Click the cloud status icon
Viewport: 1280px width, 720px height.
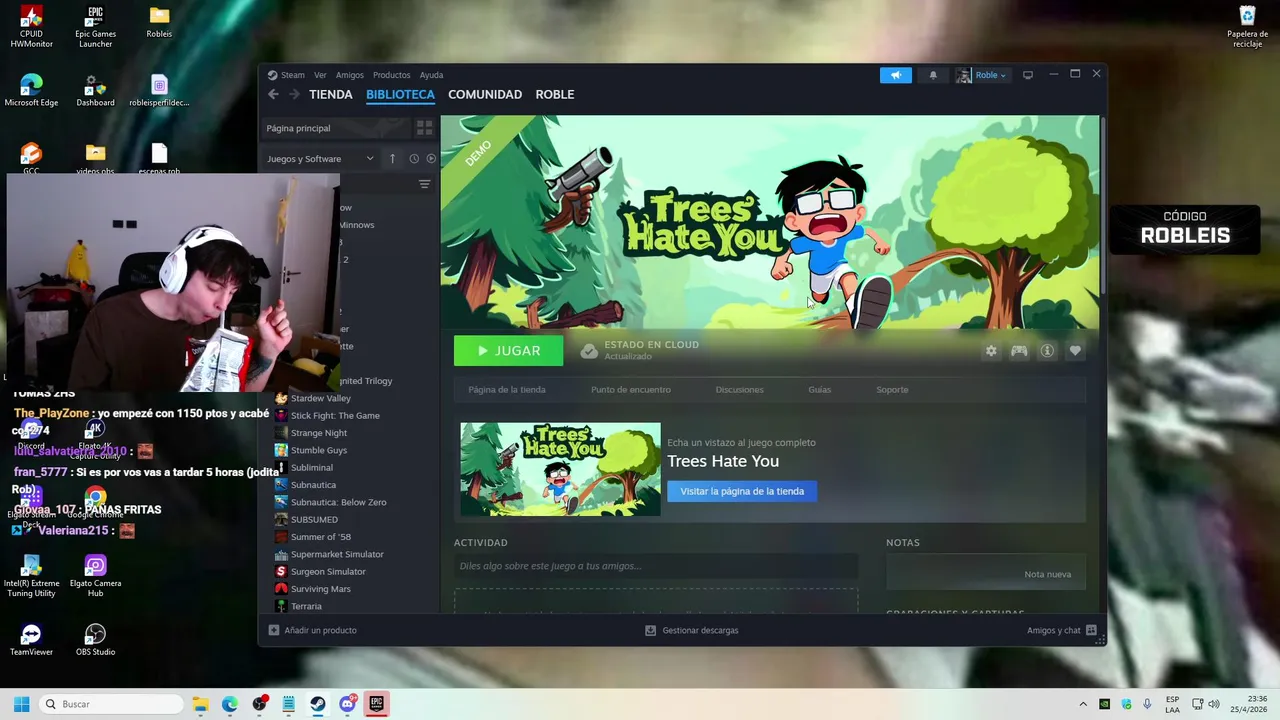(x=589, y=351)
